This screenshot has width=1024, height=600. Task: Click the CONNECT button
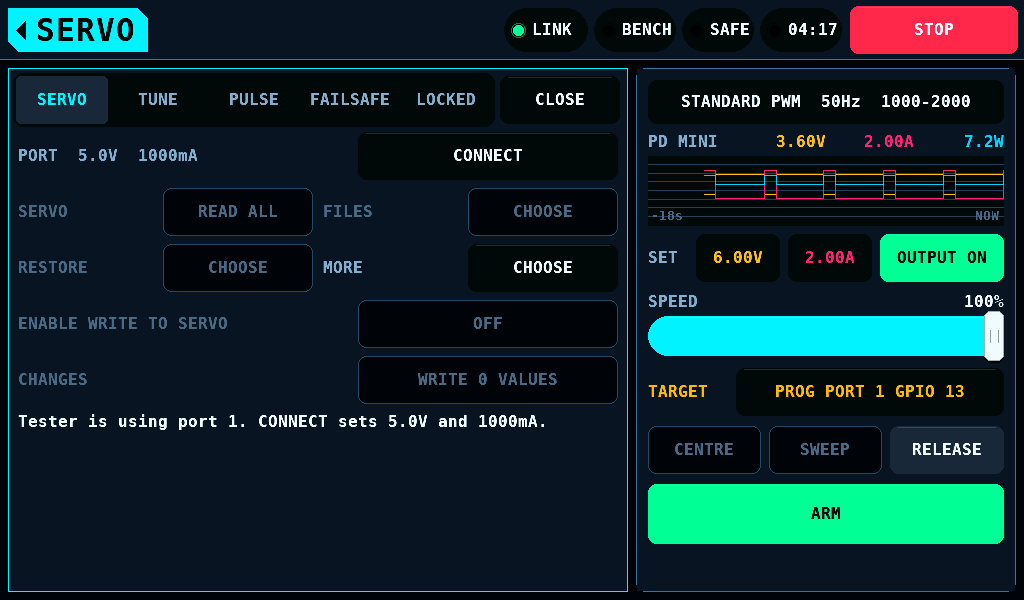(488, 156)
